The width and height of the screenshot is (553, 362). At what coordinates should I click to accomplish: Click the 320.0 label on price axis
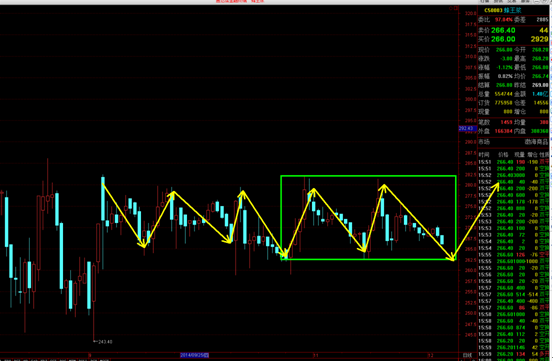pos(471,13)
